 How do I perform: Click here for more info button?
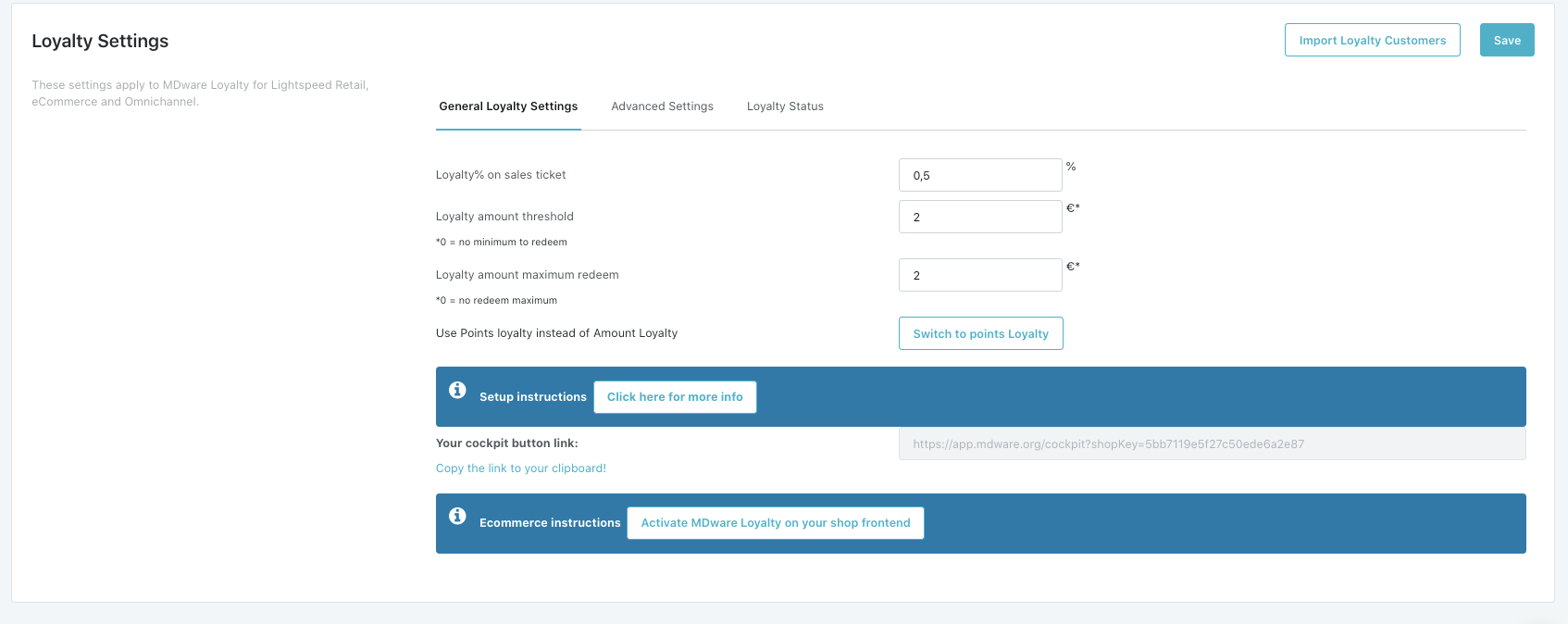pyautogui.click(x=675, y=397)
